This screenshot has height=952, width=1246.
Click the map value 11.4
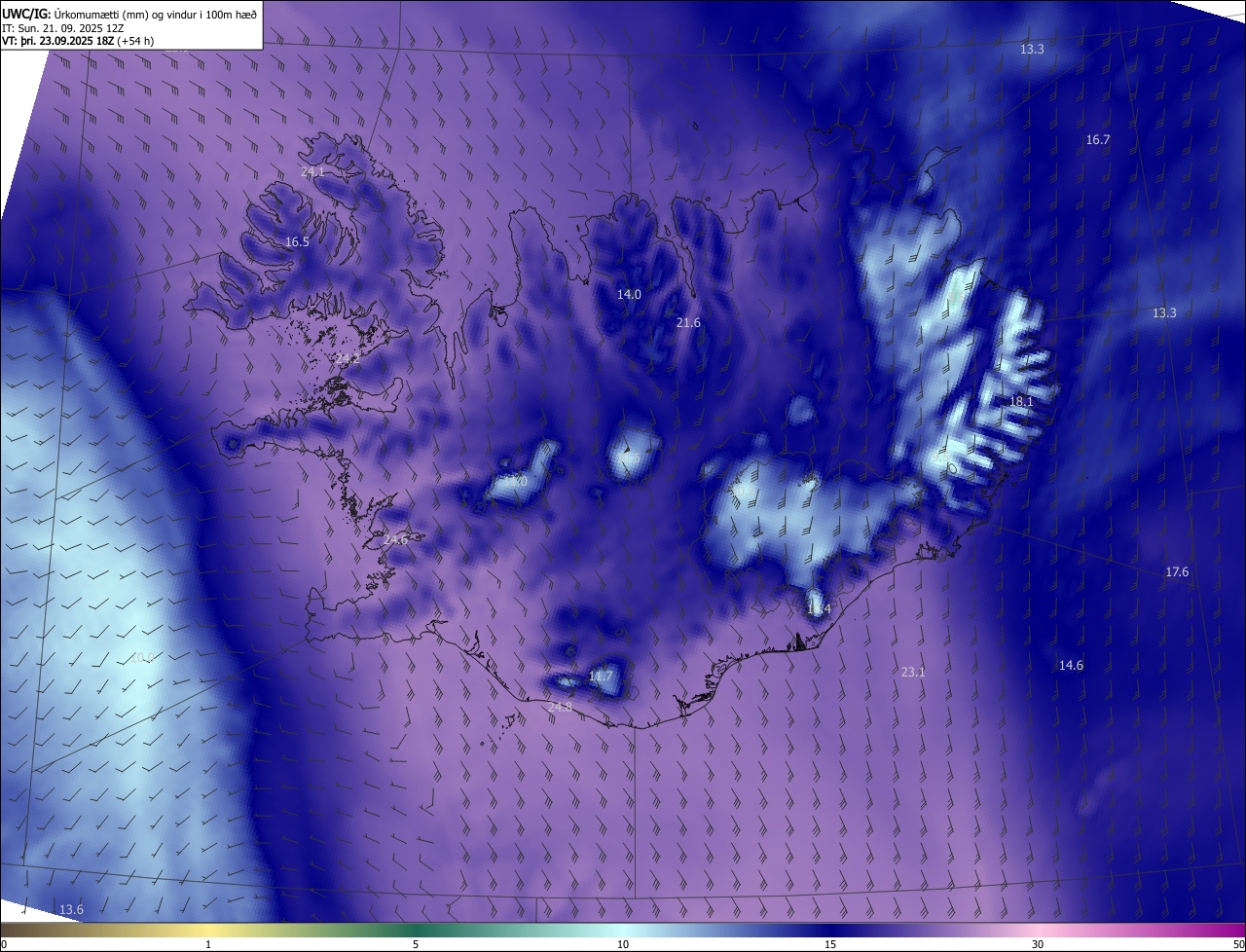(819, 608)
